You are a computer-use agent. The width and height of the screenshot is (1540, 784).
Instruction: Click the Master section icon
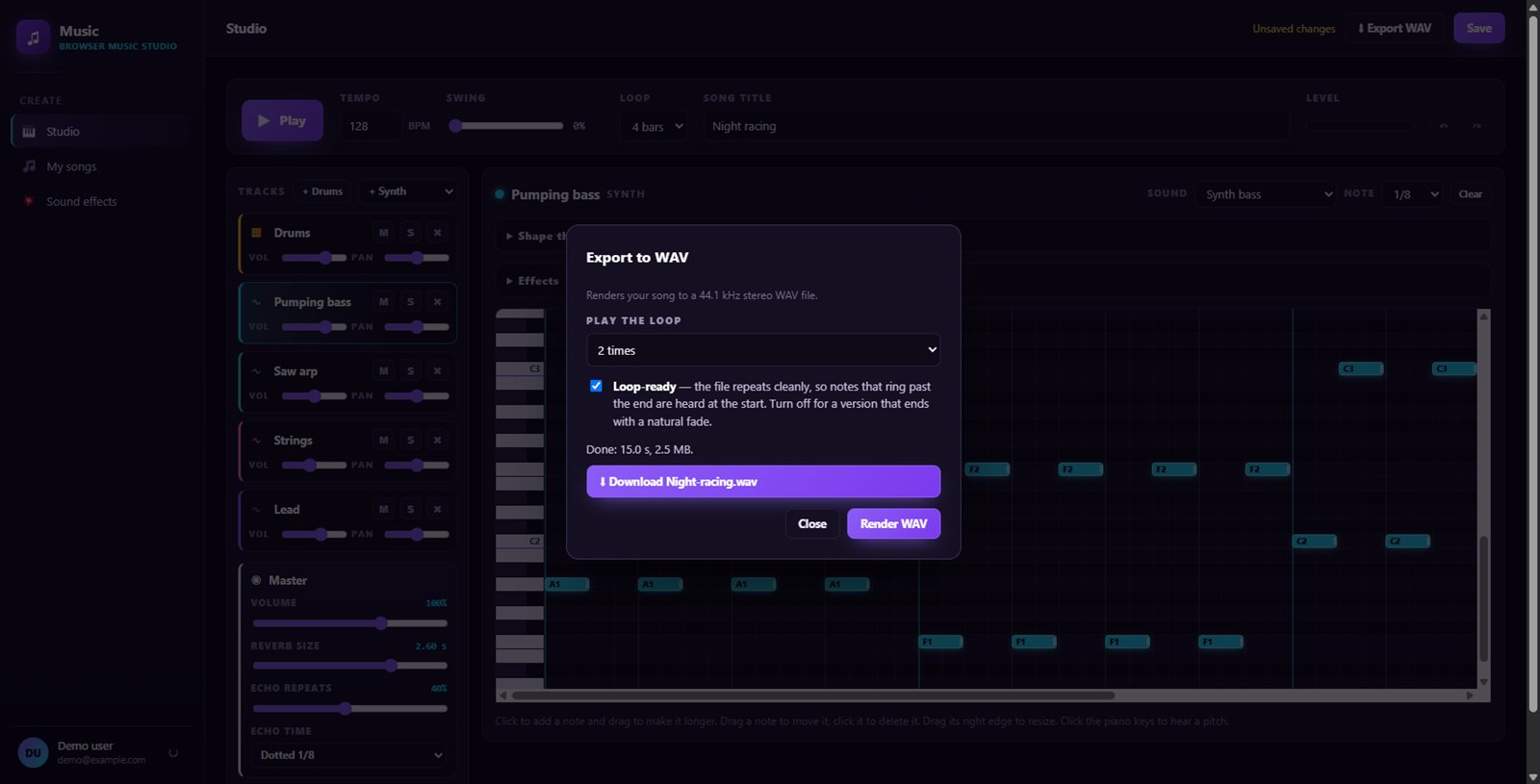pos(256,580)
